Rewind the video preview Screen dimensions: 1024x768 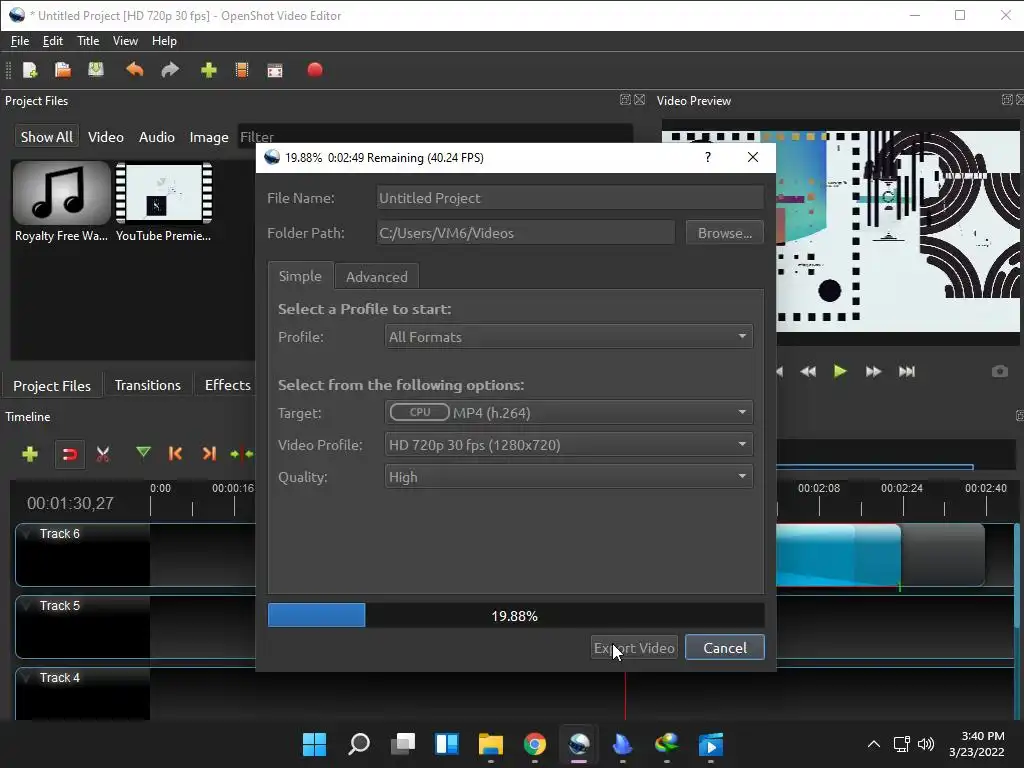808,372
